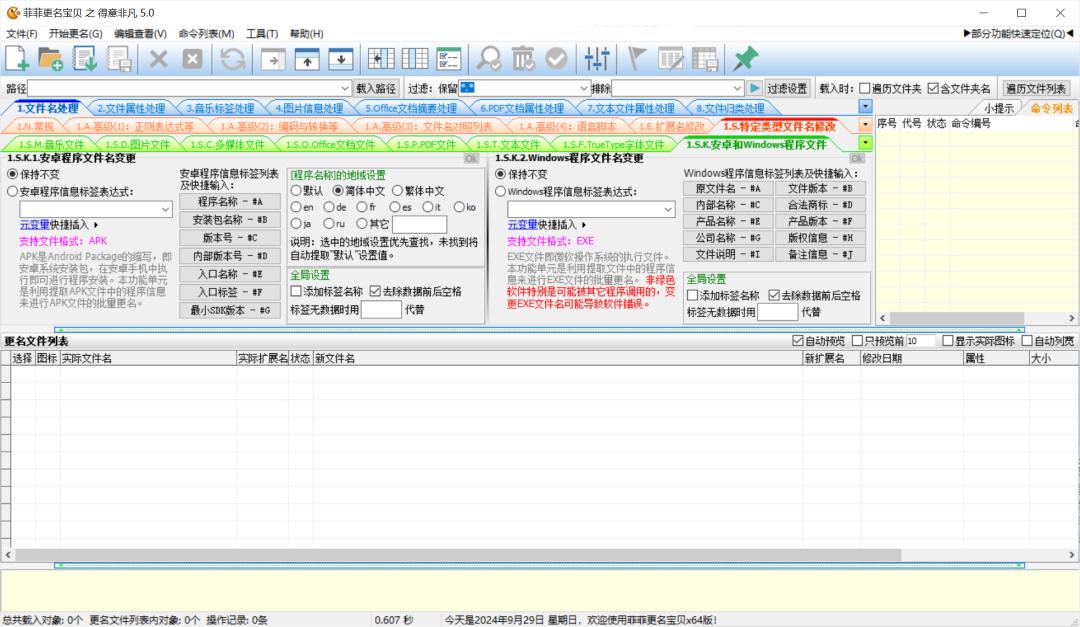Open the 工具(T) menu

point(260,33)
